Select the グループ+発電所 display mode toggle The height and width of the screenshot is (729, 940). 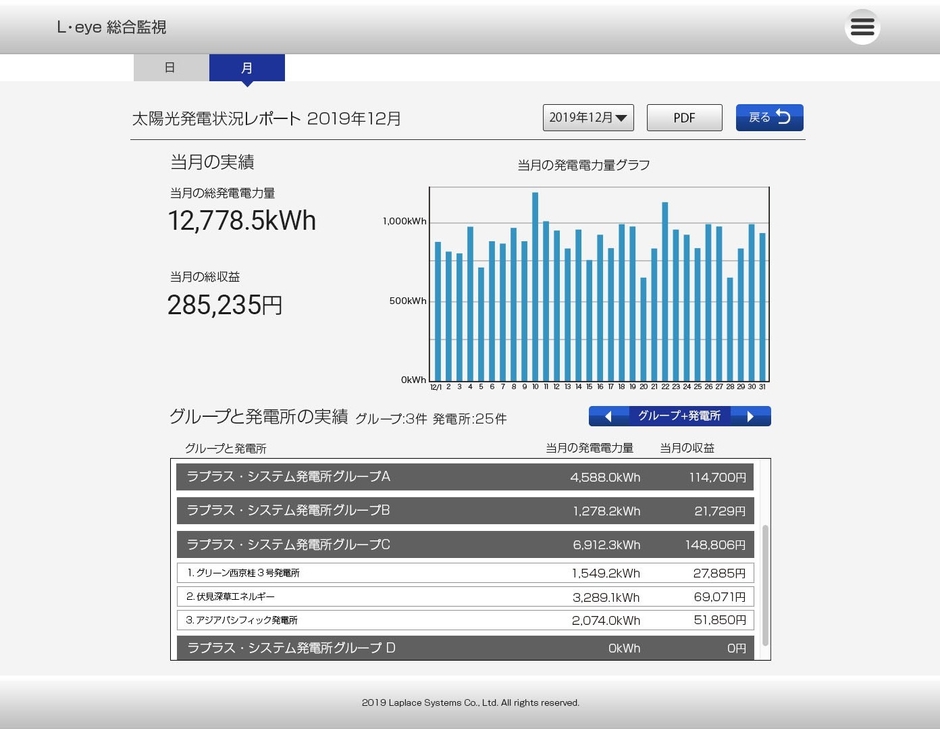coord(680,415)
